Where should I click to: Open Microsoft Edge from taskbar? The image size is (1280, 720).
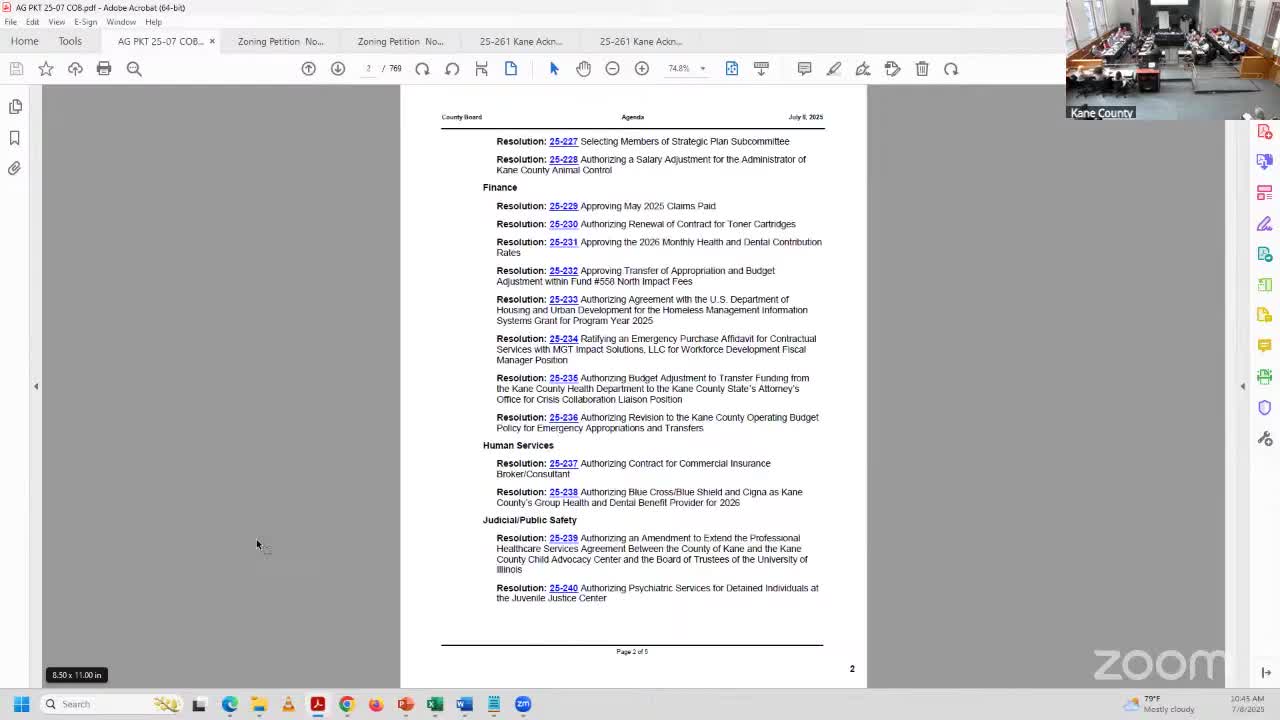230,704
